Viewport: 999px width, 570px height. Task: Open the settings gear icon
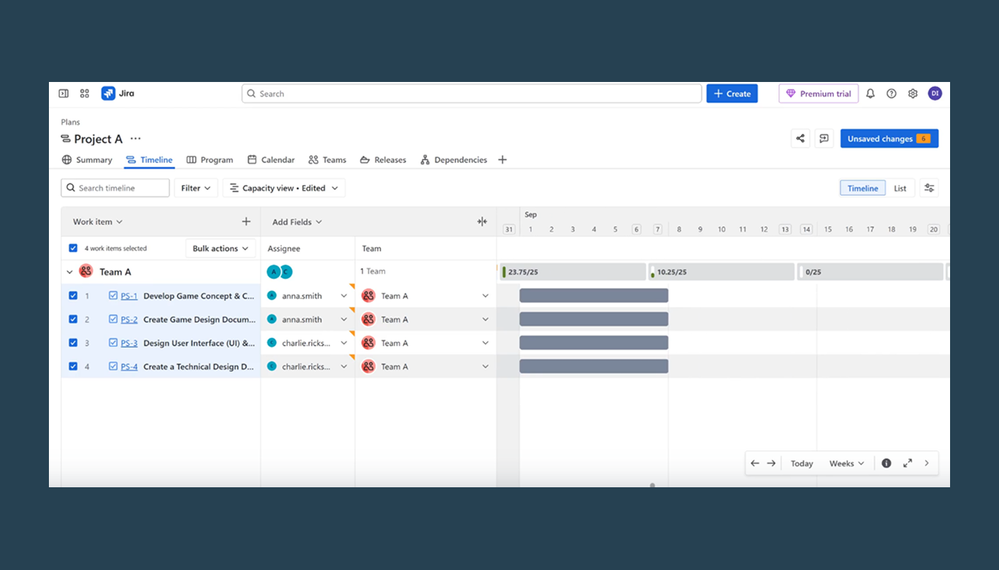click(913, 94)
